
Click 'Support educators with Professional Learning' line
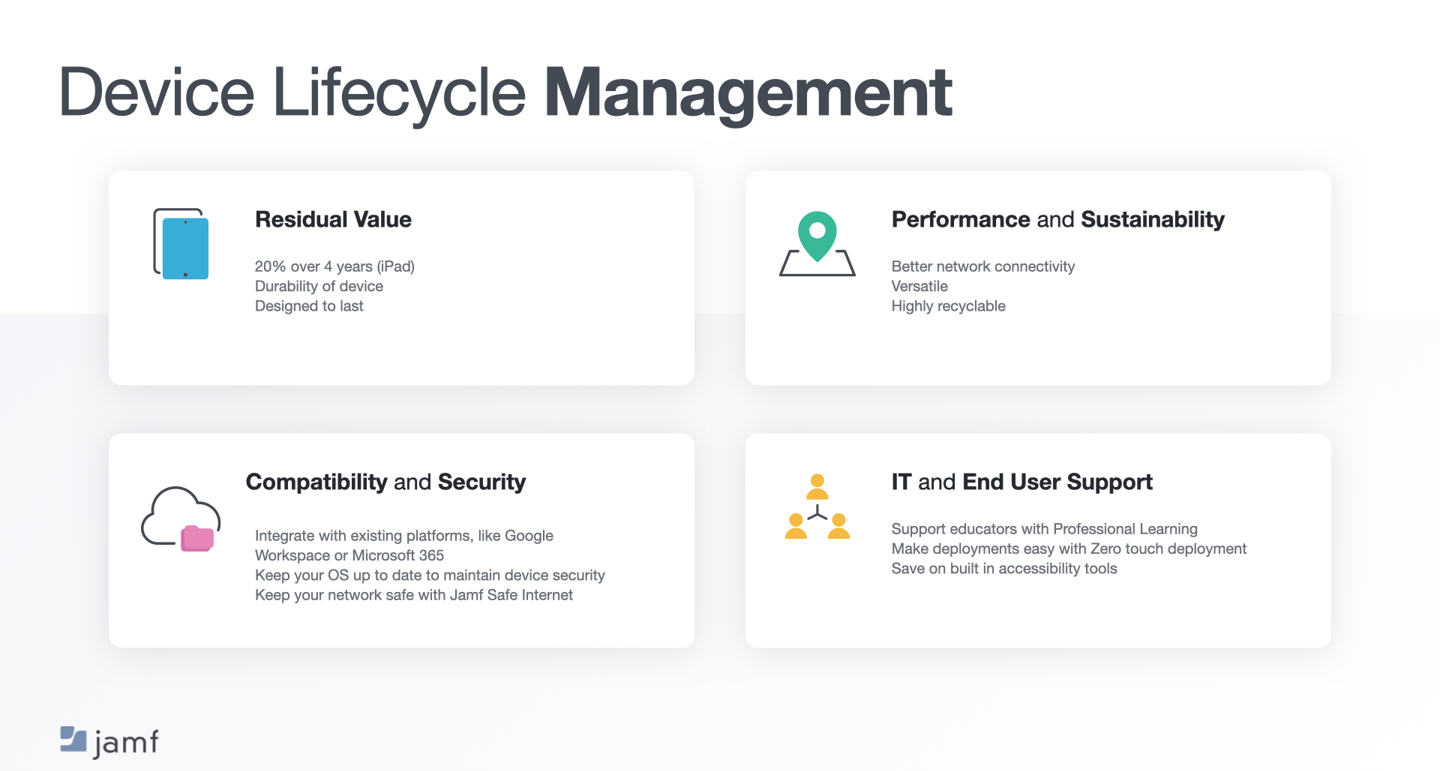pos(1044,528)
